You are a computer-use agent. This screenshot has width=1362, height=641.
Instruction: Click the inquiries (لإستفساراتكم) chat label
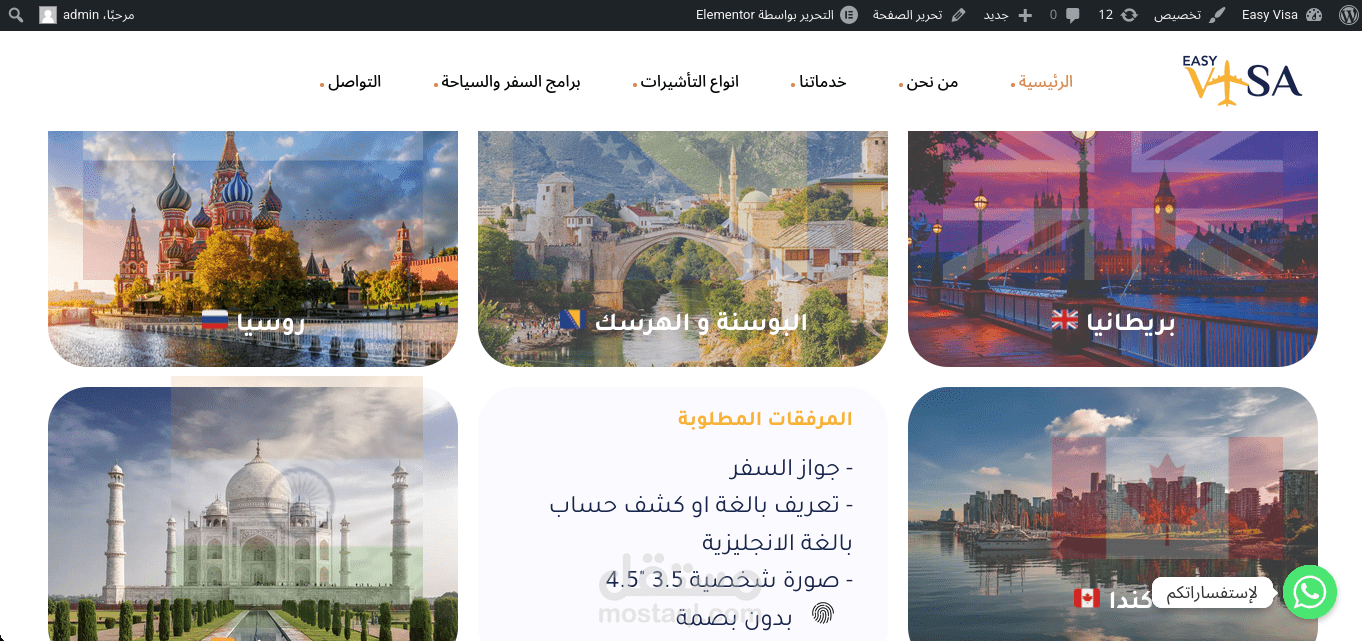click(x=1212, y=593)
